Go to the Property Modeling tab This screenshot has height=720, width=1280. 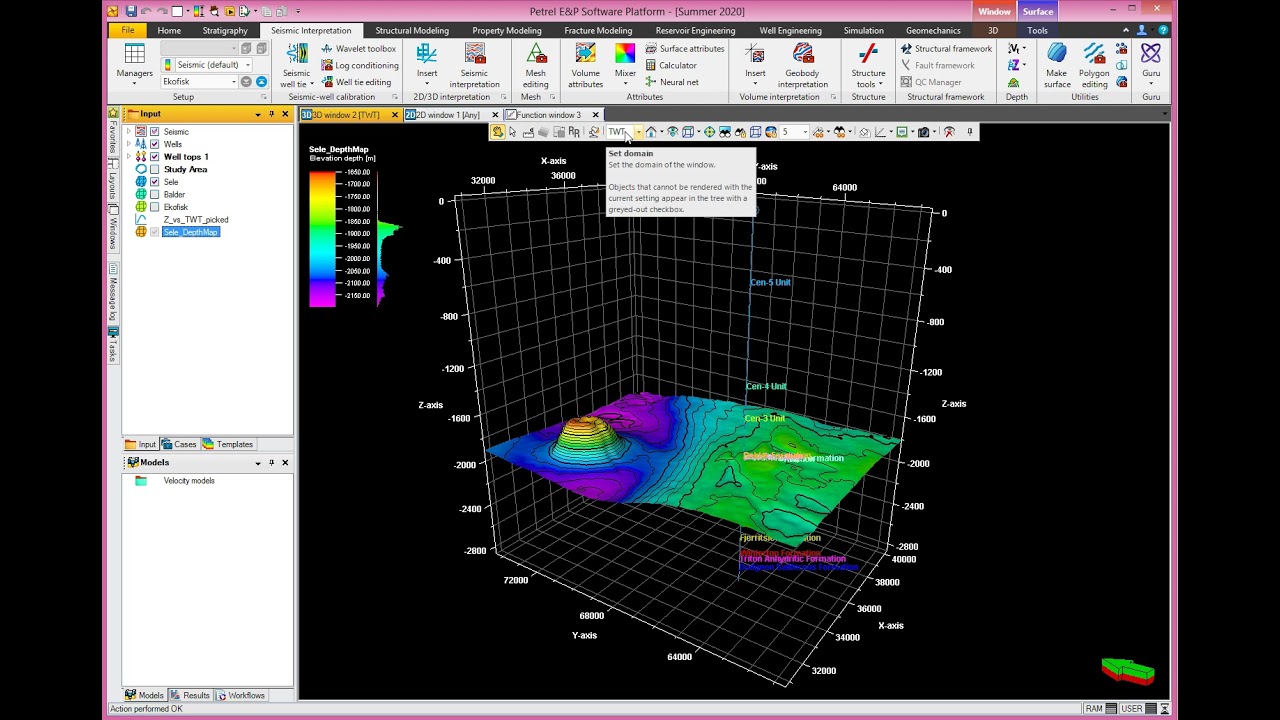[507, 31]
